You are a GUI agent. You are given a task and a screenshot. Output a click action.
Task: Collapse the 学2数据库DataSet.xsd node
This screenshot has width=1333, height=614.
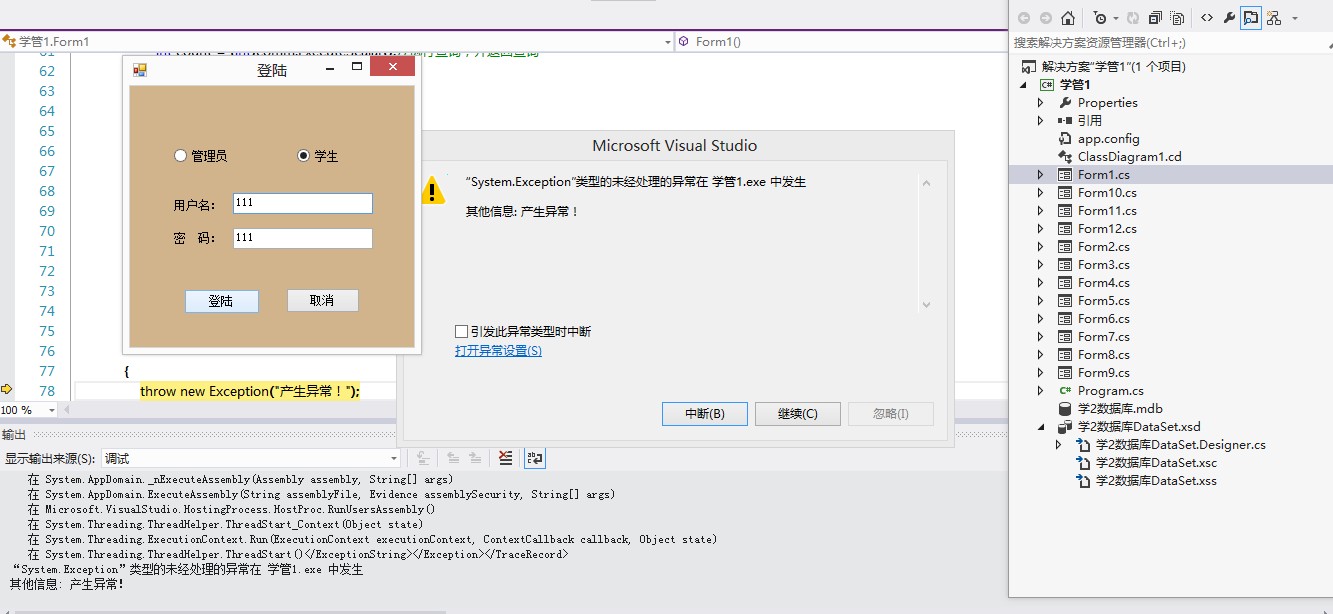pyautogui.click(x=1040, y=427)
